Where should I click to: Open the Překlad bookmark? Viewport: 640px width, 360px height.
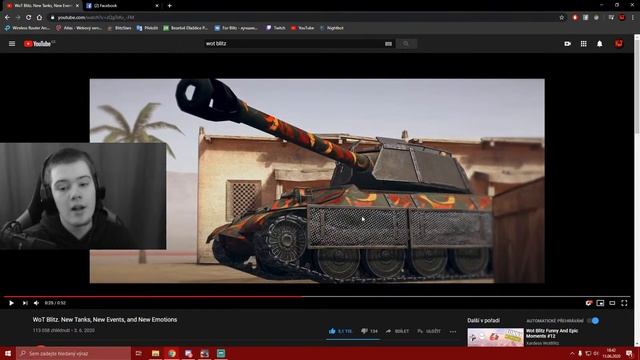coord(147,28)
